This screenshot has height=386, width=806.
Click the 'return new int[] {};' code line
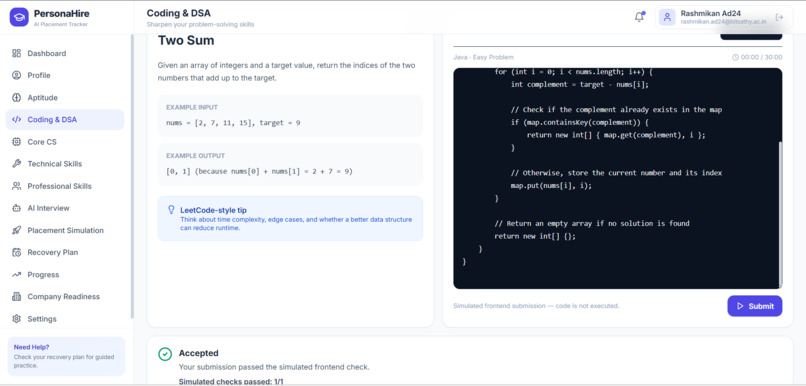coord(535,236)
